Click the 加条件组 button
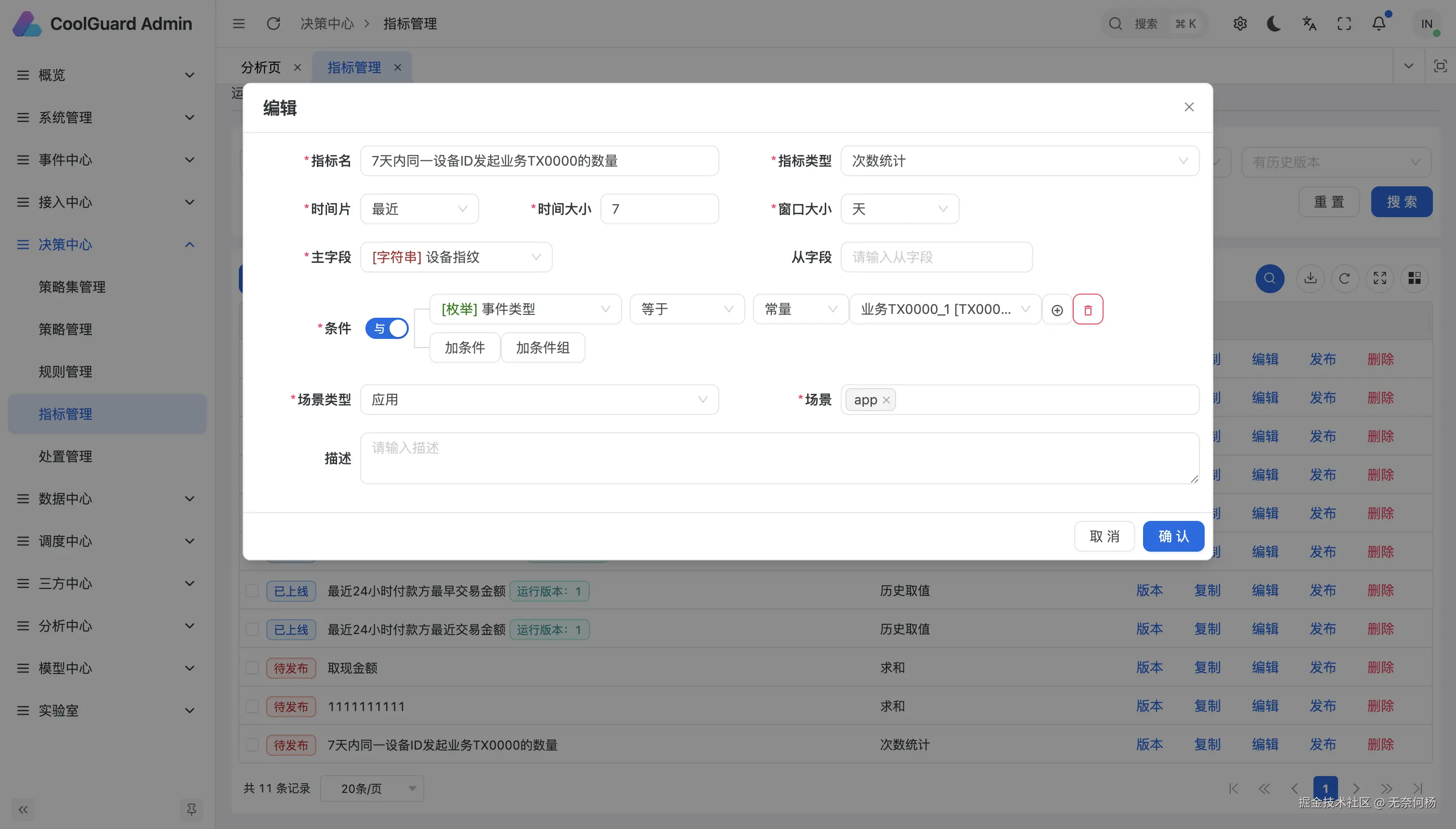 (543, 348)
